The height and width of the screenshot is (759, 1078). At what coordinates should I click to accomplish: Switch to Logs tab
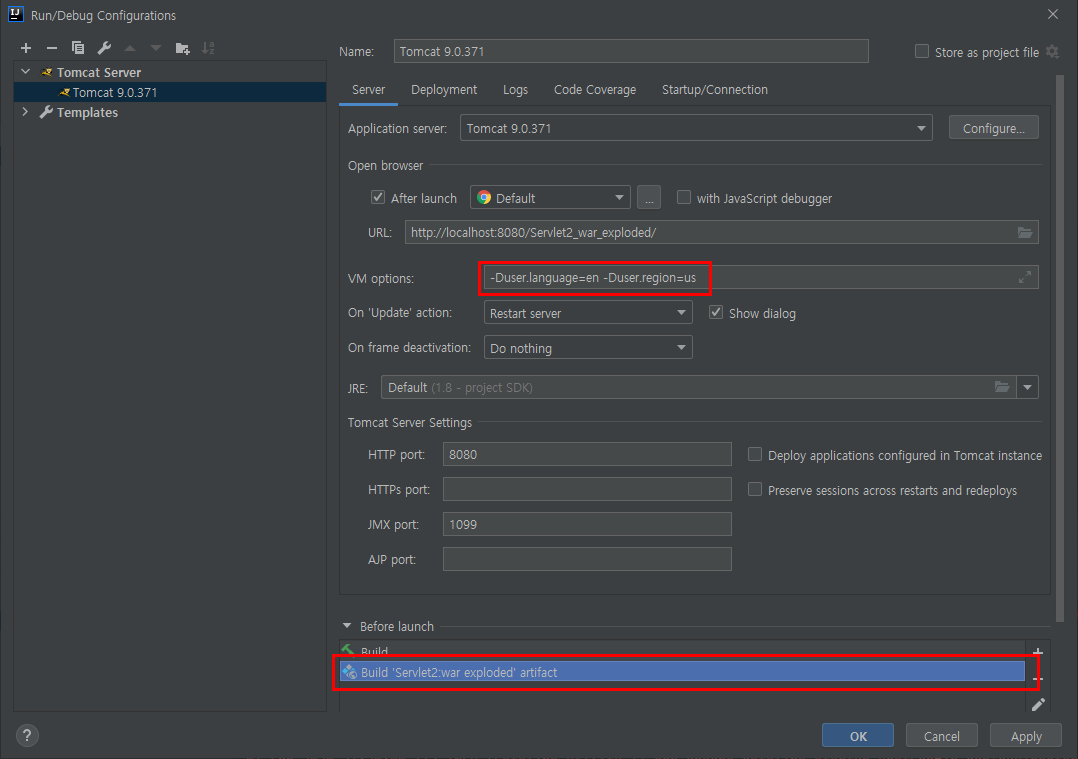(x=515, y=89)
